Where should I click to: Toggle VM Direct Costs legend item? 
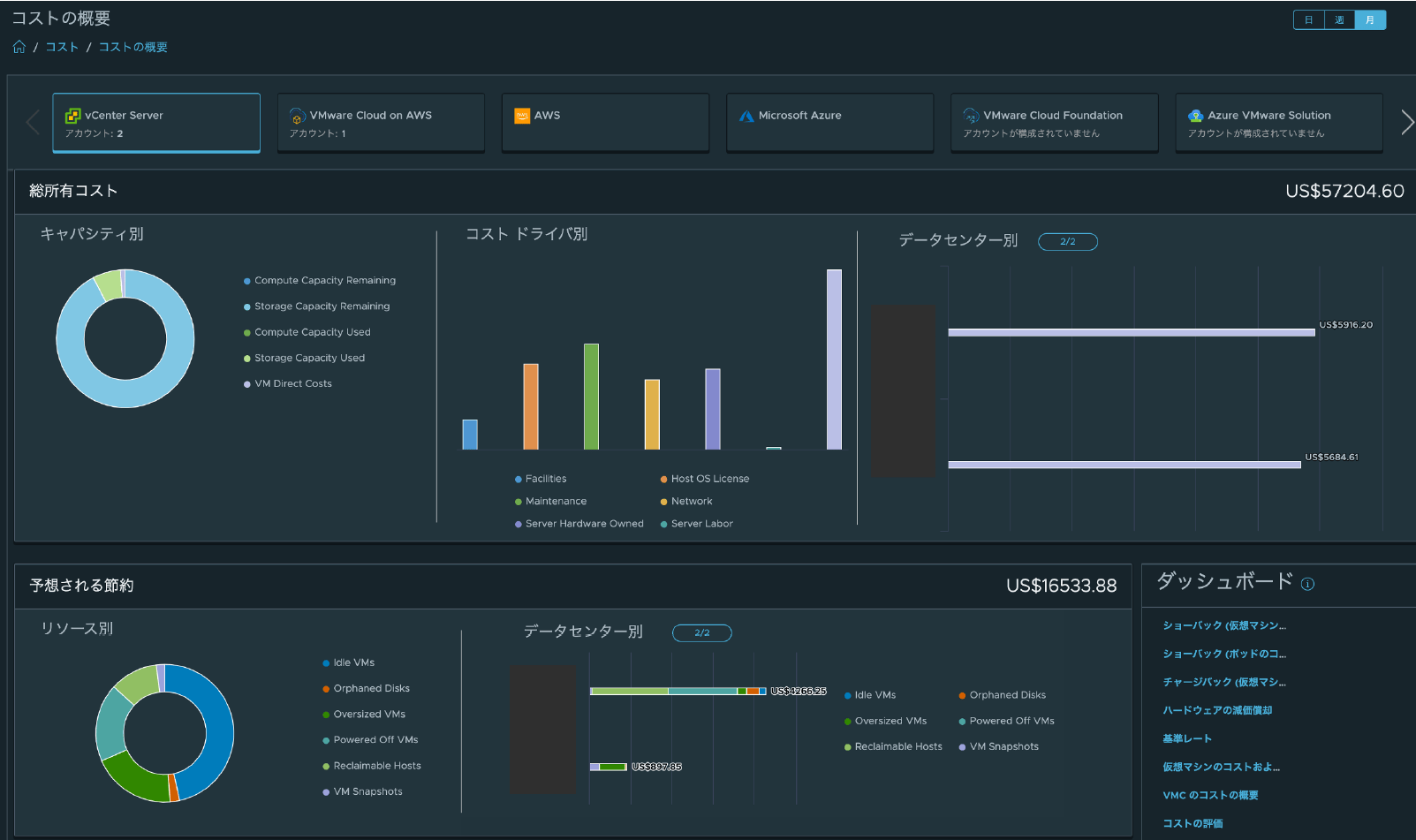click(x=288, y=384)
